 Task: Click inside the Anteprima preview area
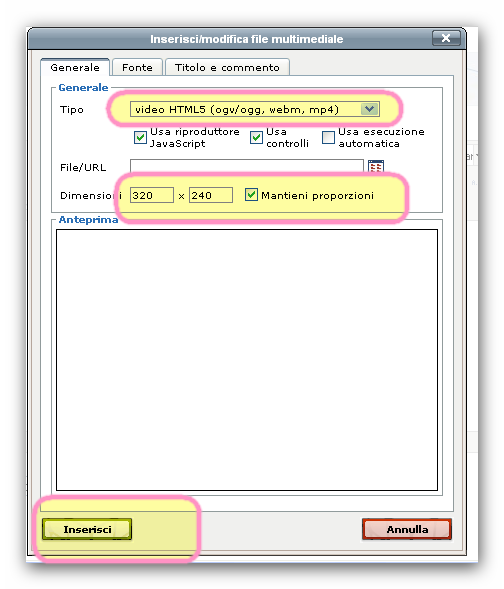coord(247,360)
